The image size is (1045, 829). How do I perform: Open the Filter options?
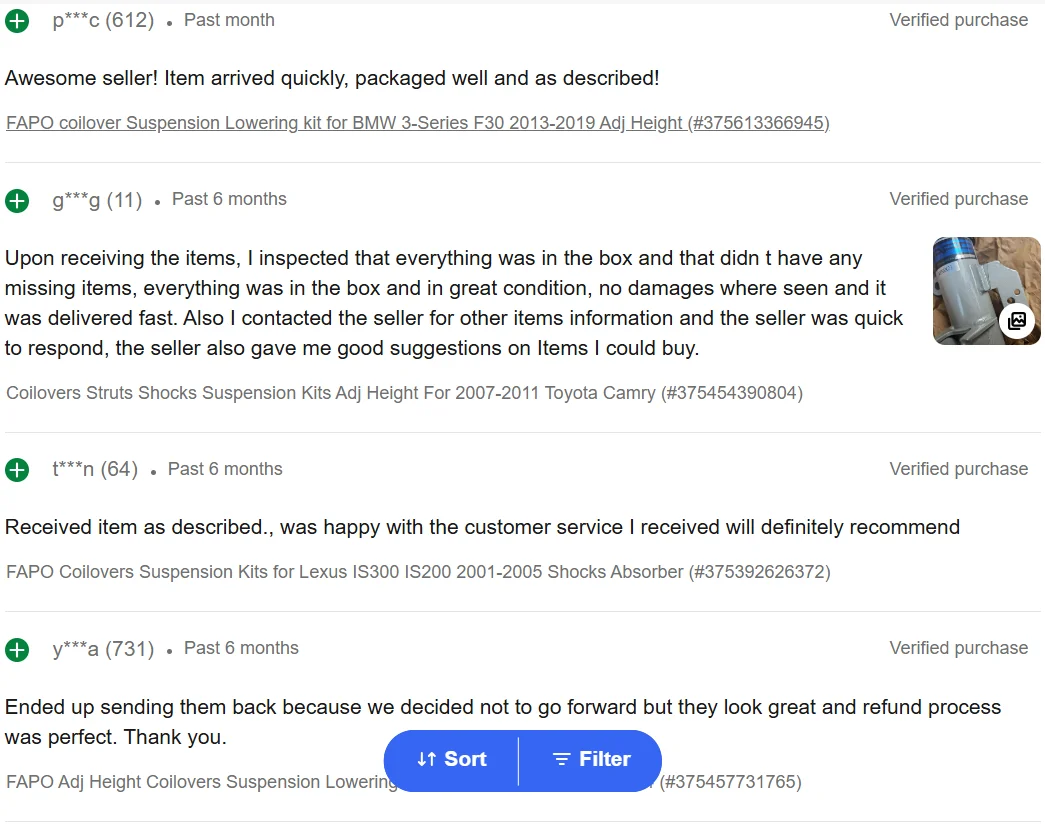[x=590, y=759]
